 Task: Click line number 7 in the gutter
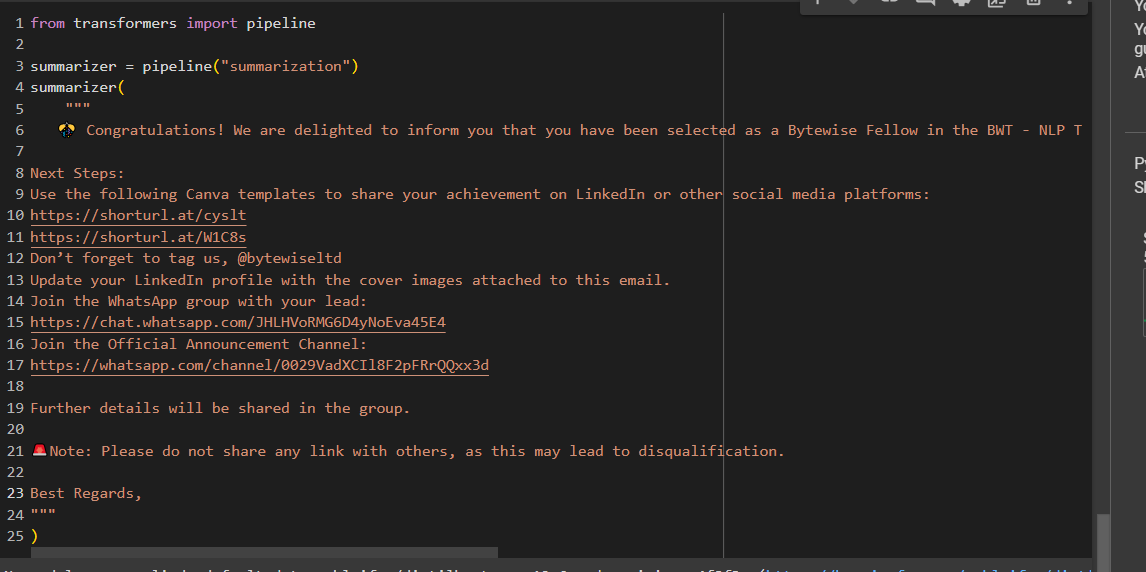[x=20, y=151]
